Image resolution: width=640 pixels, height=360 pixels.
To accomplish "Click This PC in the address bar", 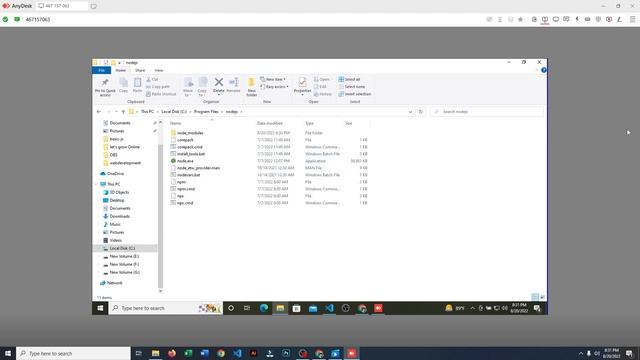I will [147, 111].
